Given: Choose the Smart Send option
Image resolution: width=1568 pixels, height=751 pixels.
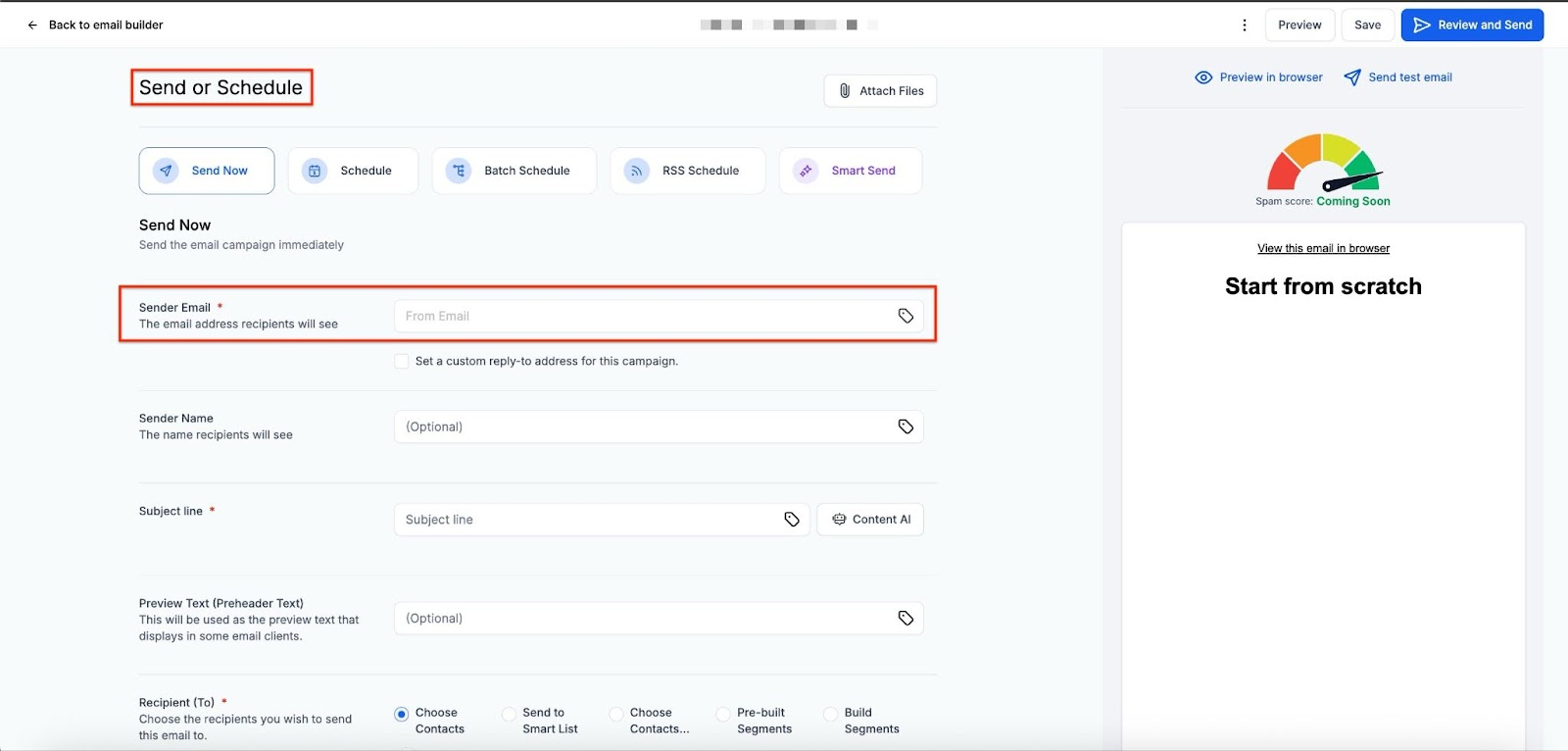Looking at the screenshot, I should tap(851, 171).
